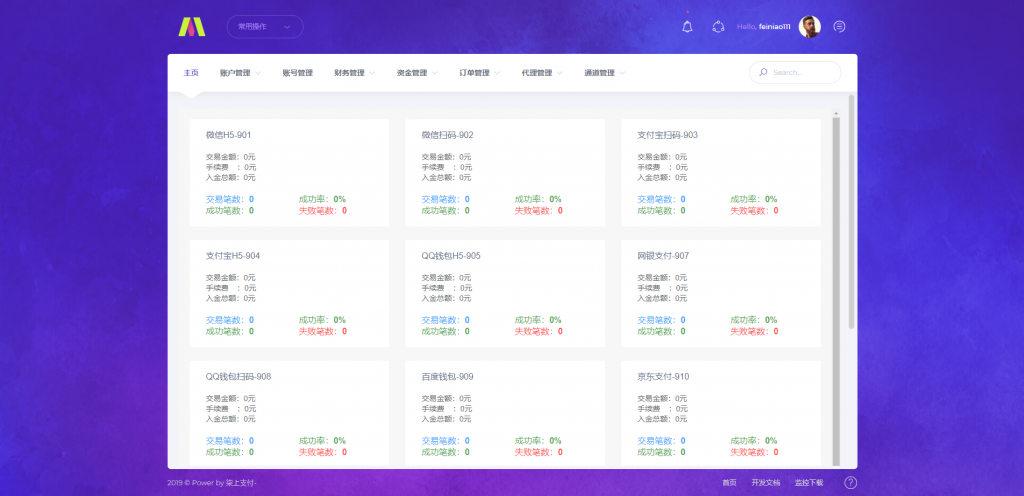The height and width of the screenshot is (496, 1024).
Task: Open the 账号管理 menu item
Action: tap(297, 73)
